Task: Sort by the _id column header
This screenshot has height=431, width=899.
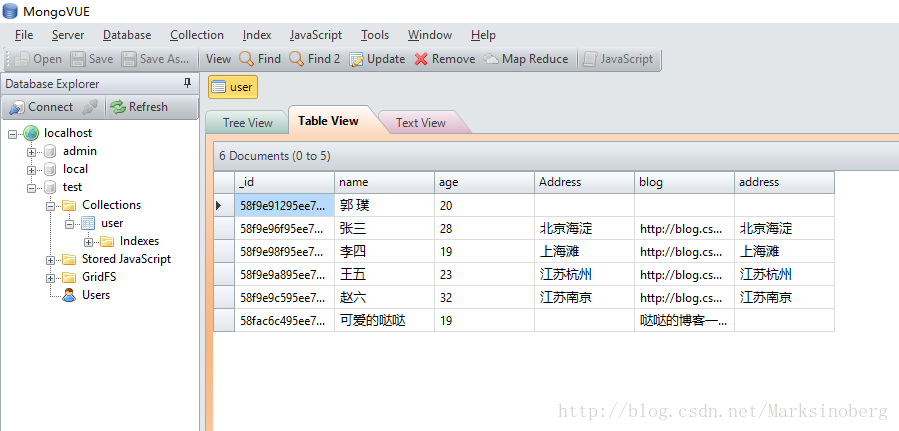Action: (284, 182)
